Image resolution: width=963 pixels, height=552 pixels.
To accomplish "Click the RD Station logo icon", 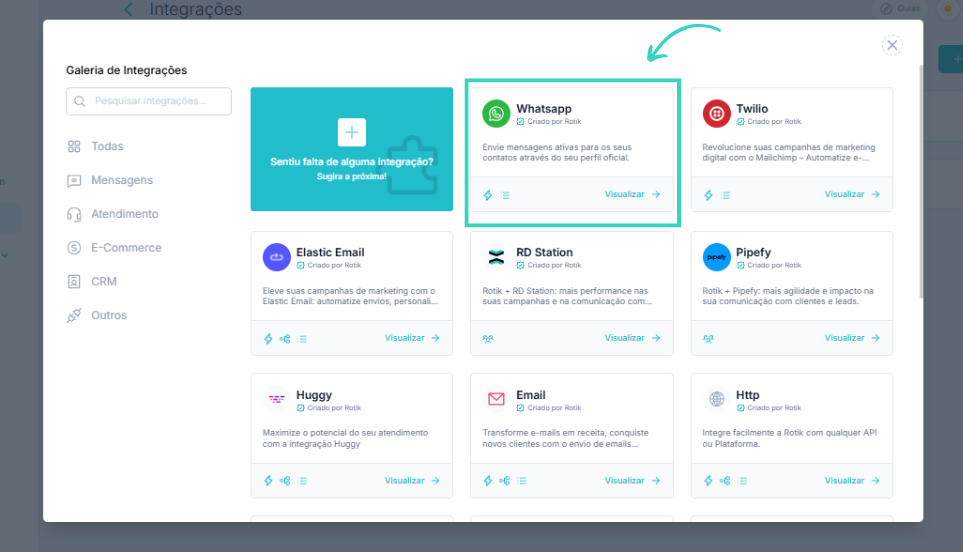I will 496,257.
